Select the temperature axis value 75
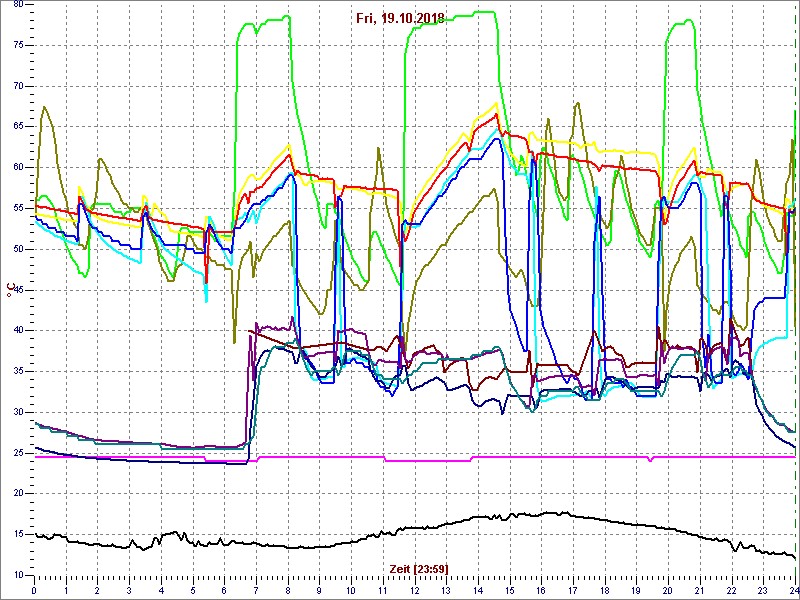This screenshot has width=800, height=600. click(17, 45)
